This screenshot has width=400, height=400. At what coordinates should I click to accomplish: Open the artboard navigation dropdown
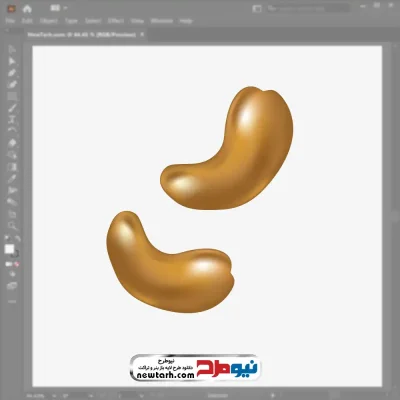(141, 396)
